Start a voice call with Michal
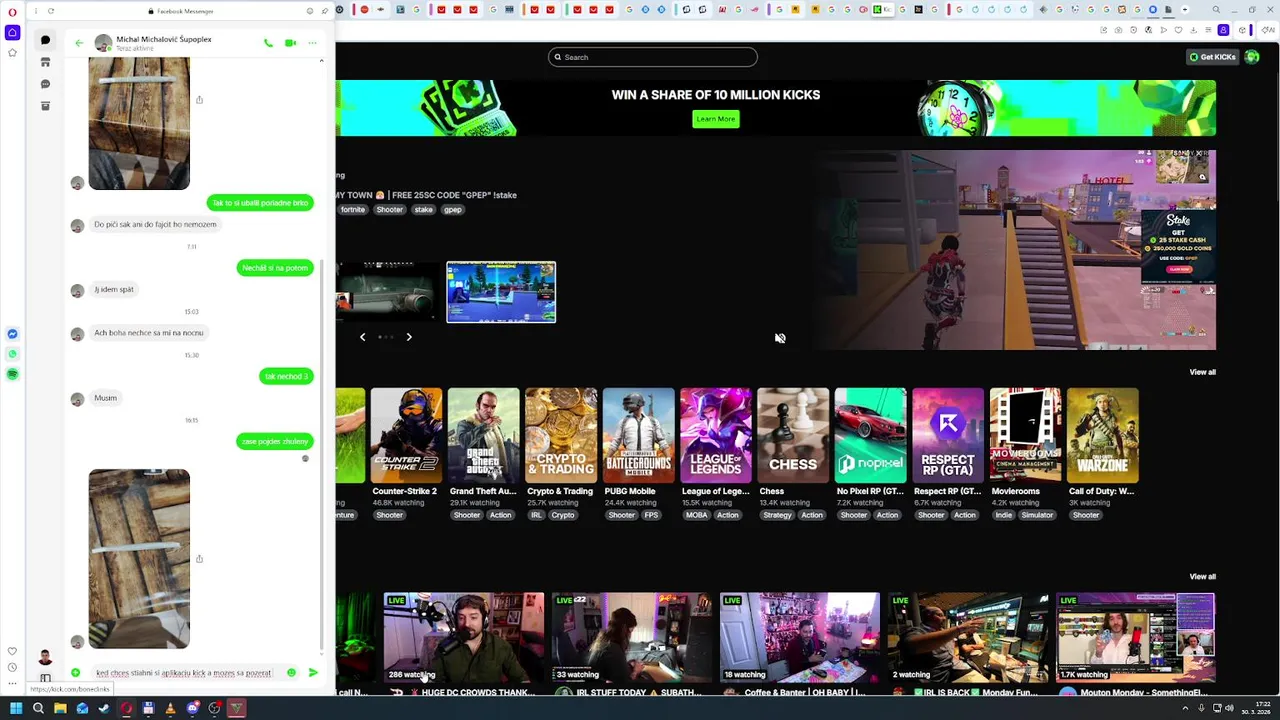This screenshot has height=720, width=1280. (268, 43)
